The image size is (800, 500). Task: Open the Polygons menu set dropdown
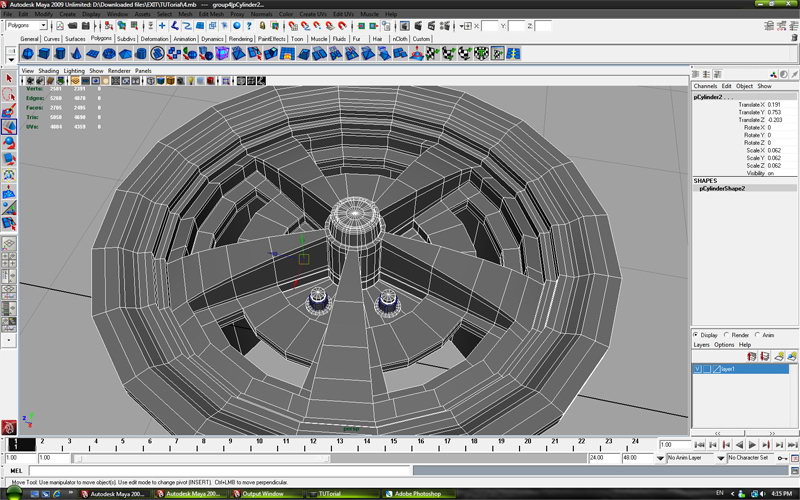coord(26,26)
